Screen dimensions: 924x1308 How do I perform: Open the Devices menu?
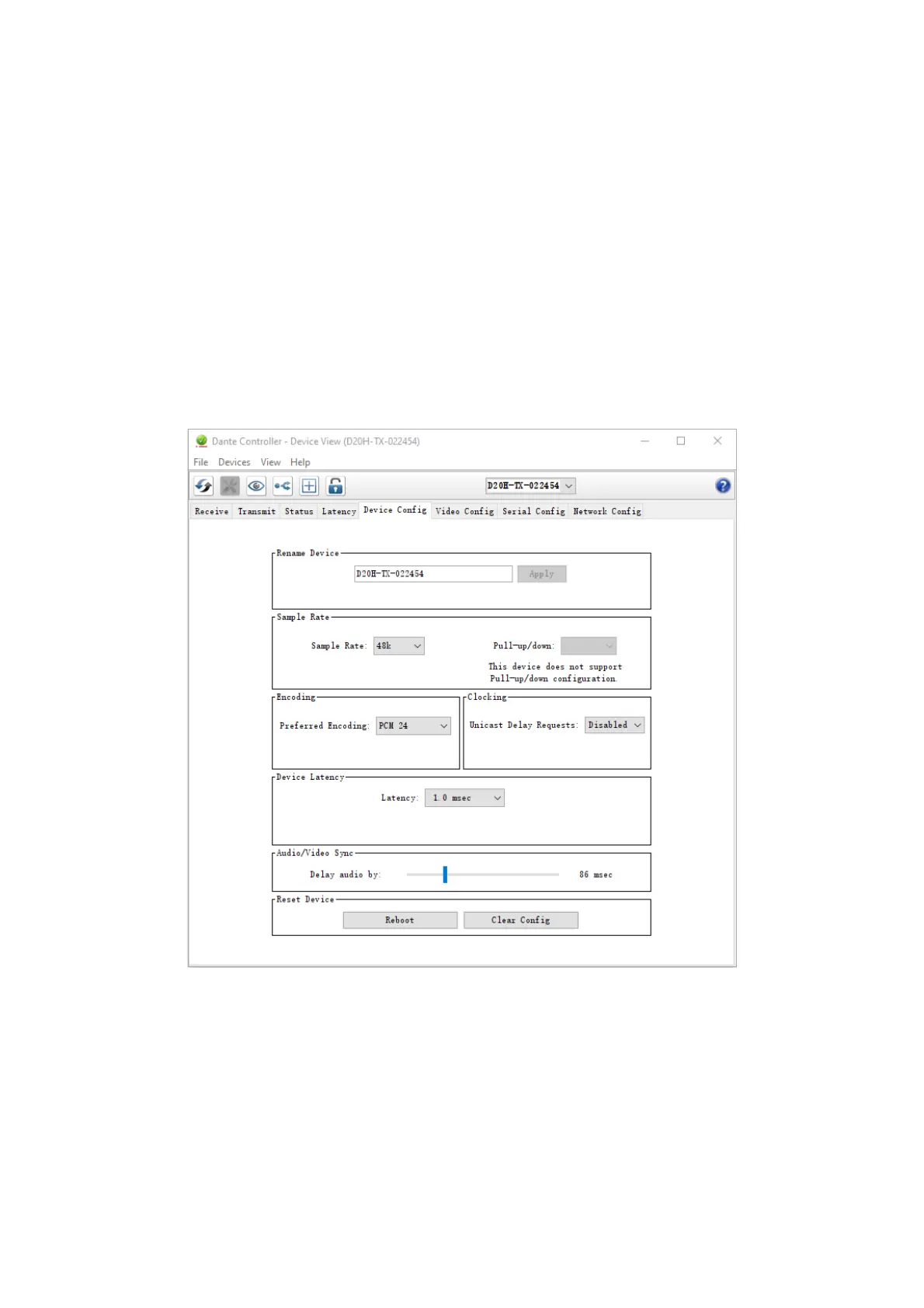(x=234, y=462)
